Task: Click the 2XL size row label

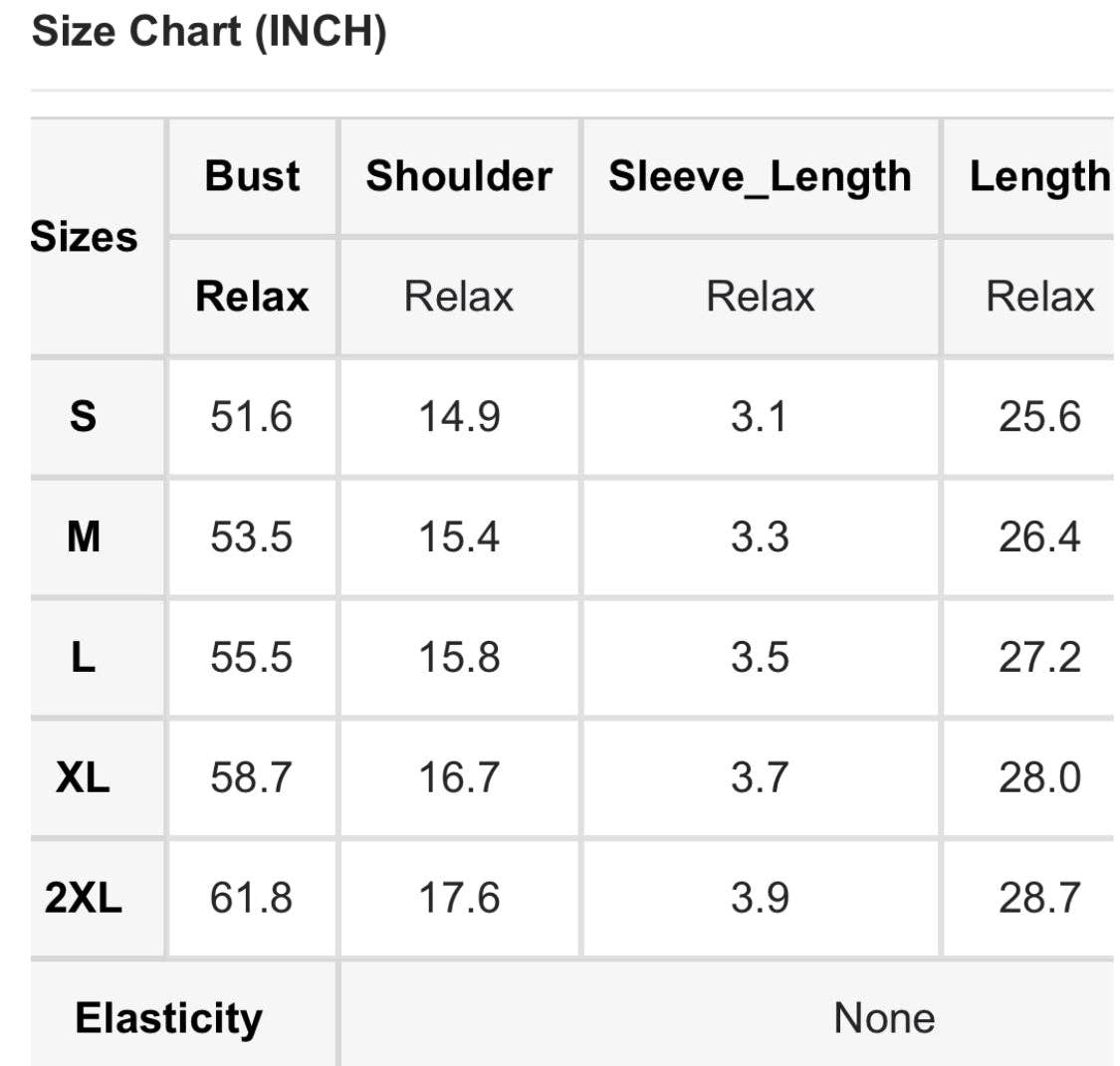Action: click(x=84, y=898)
